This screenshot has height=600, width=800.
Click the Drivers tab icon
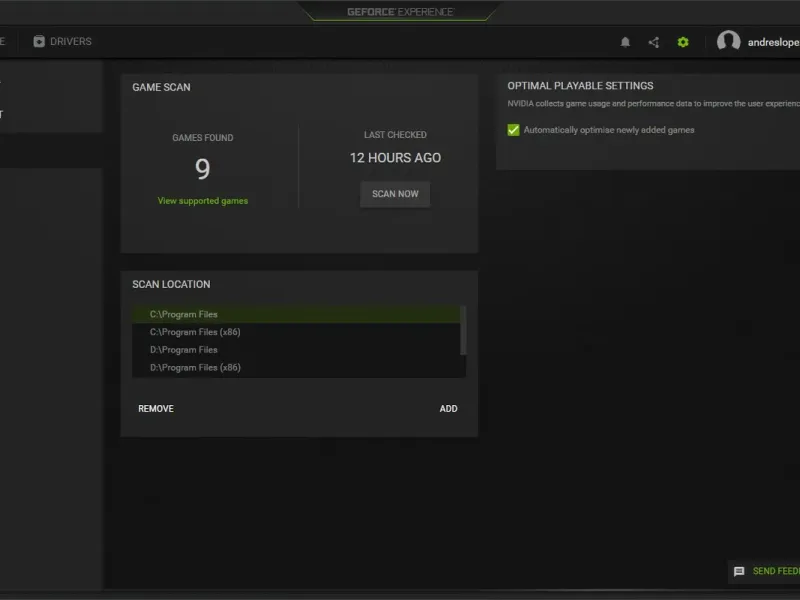(39, 41)
